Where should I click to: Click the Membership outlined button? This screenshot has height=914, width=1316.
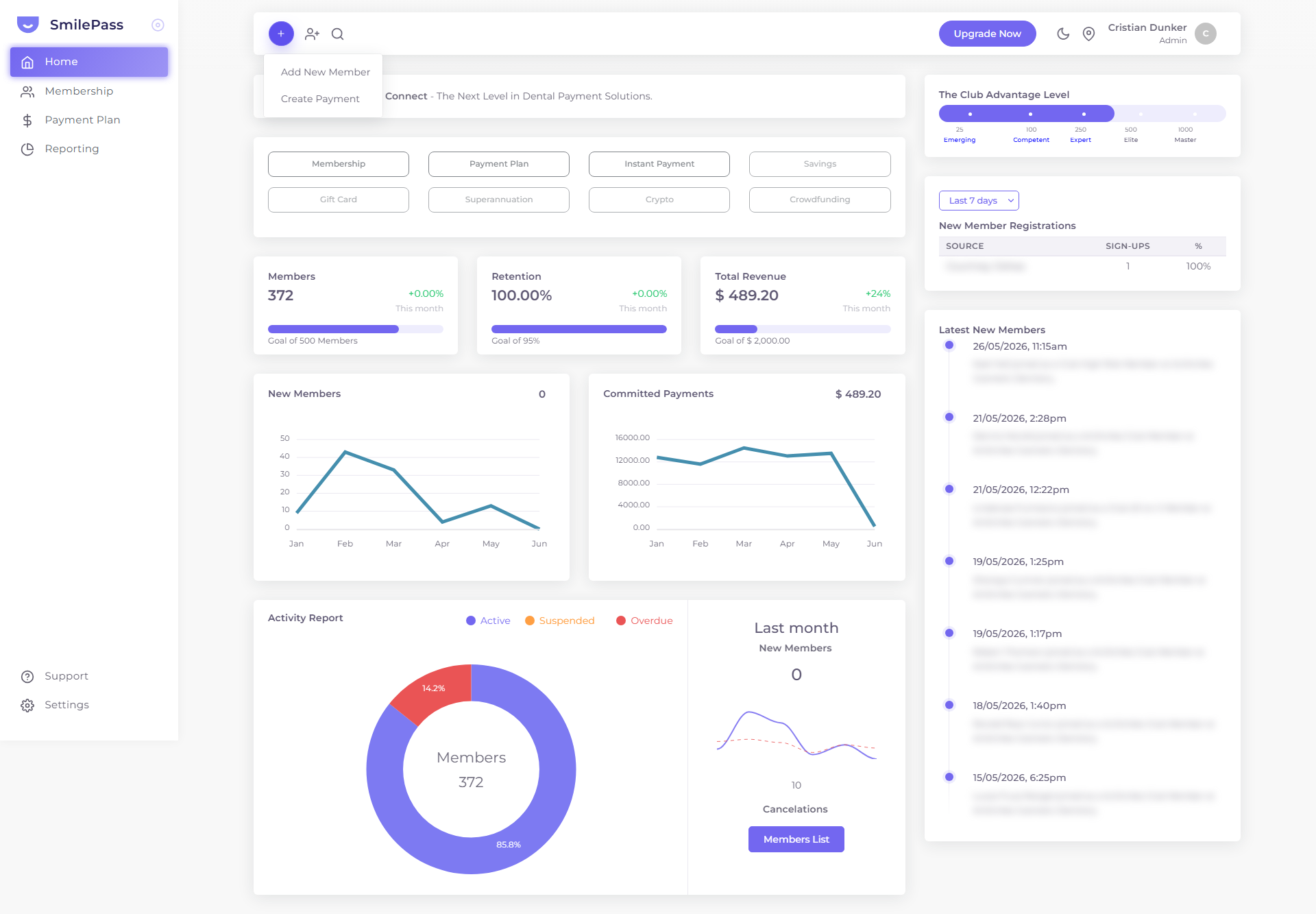pyautogui.click(x=339, y=164)
